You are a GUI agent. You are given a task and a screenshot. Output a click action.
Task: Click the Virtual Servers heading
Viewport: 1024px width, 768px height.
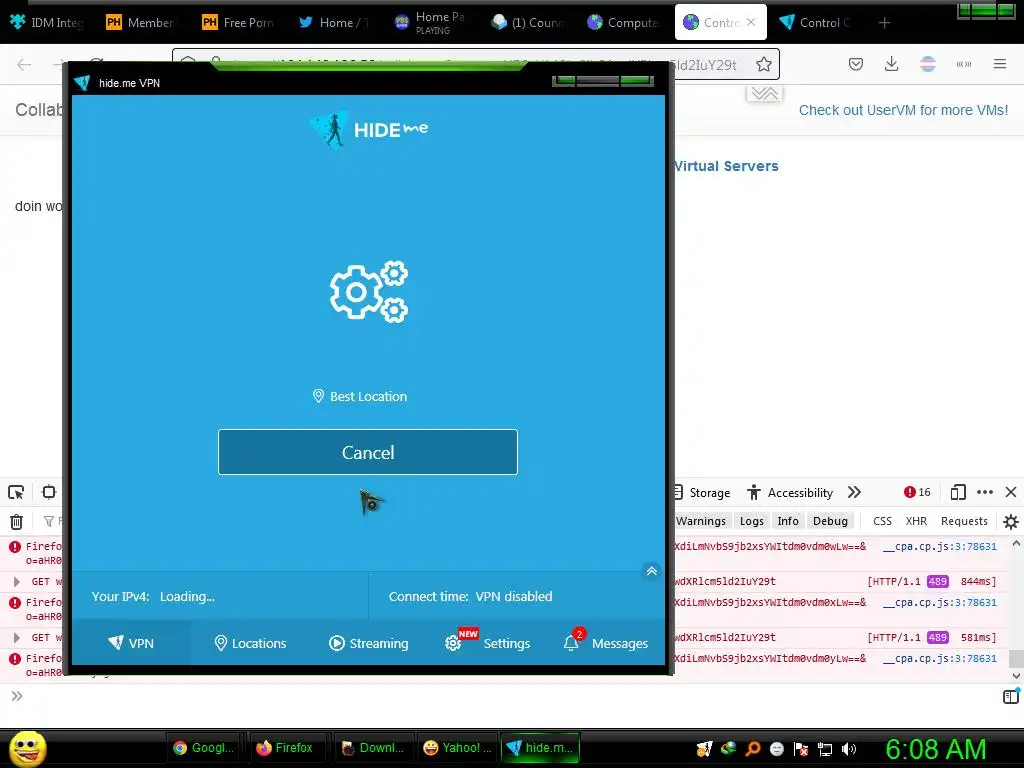726,166
